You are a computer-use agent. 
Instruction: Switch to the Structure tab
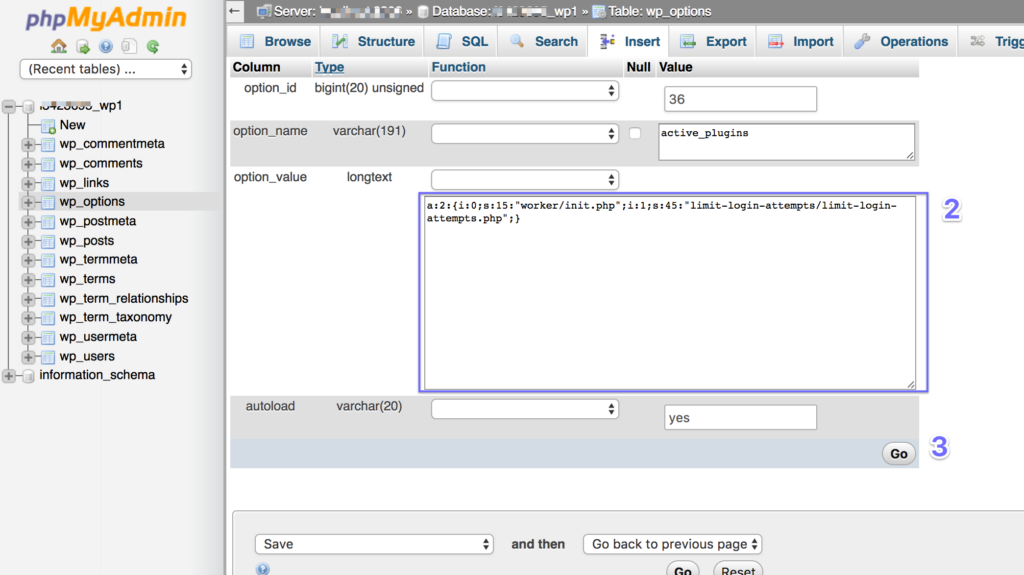click(372, 41)
